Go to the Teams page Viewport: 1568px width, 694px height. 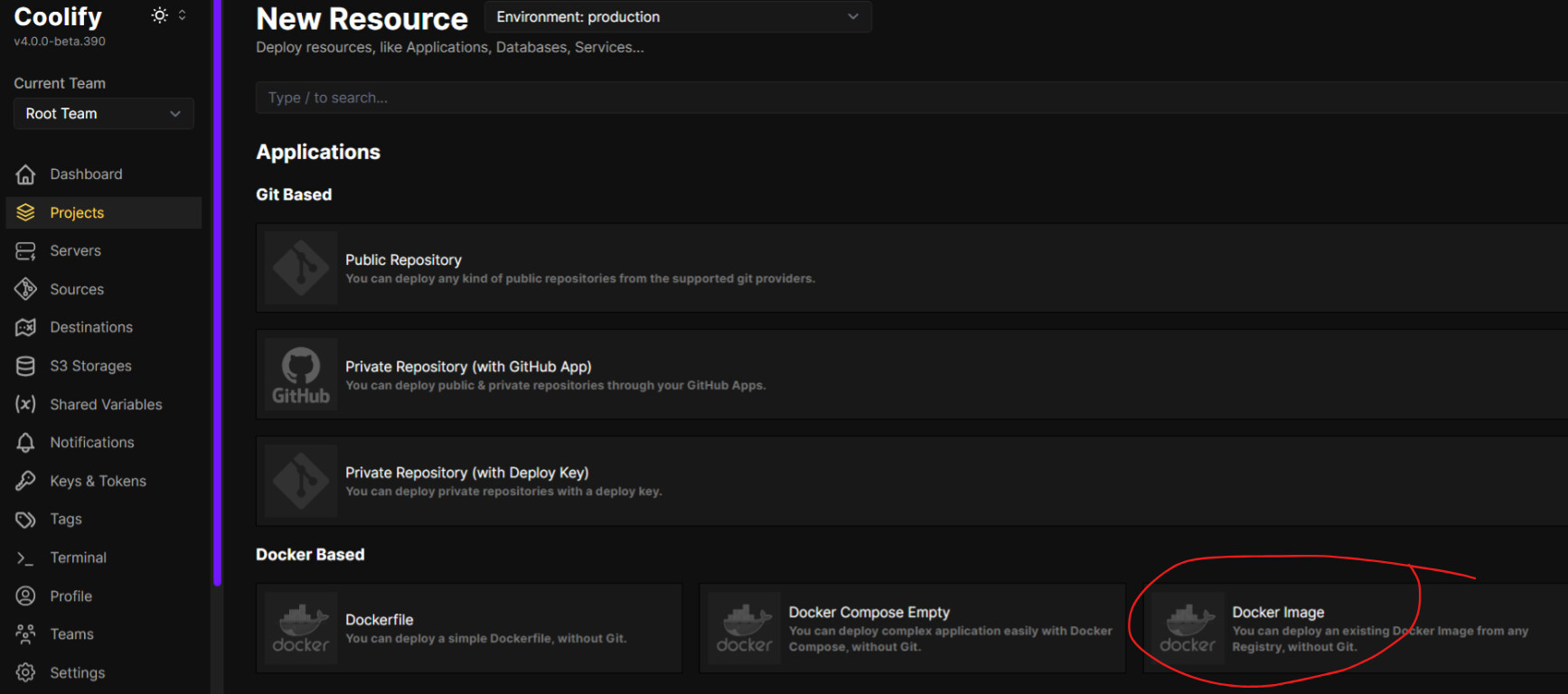tap(104, 634)
